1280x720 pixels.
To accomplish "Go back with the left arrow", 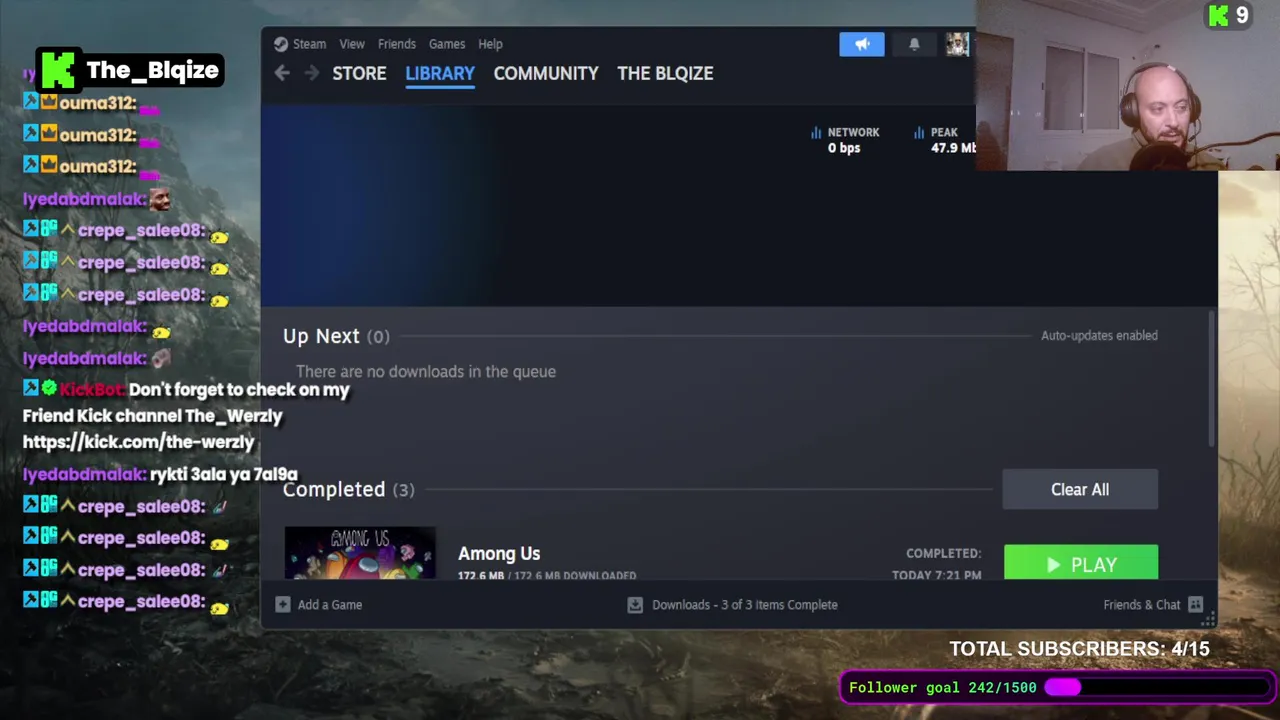I will click(x=282, y=73).
